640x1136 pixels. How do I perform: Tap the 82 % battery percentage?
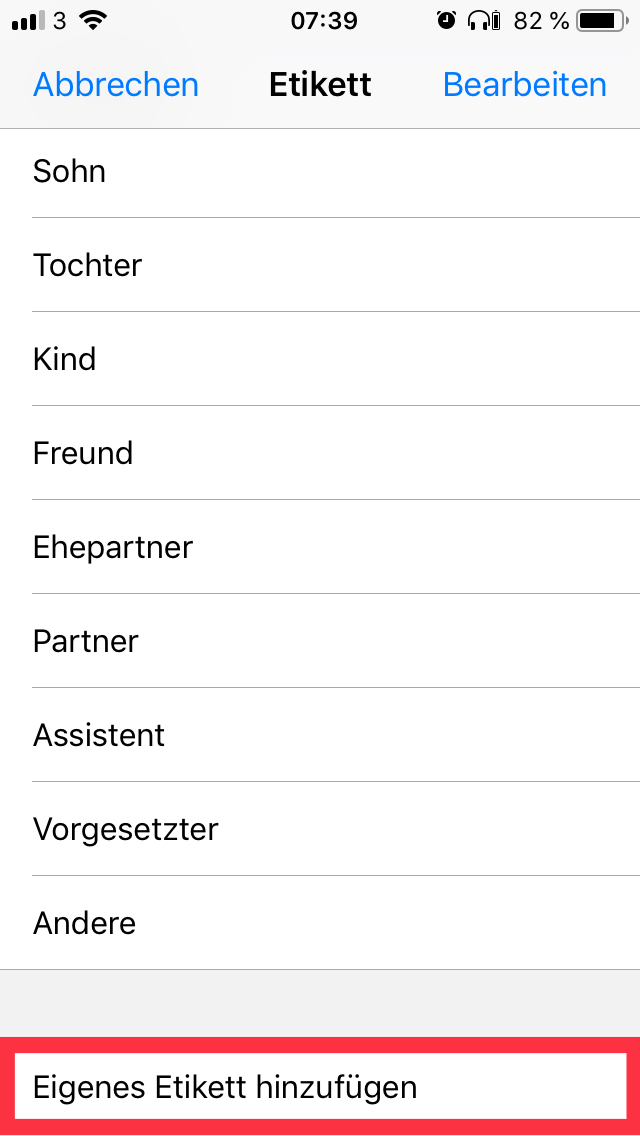tap(541, 20)
